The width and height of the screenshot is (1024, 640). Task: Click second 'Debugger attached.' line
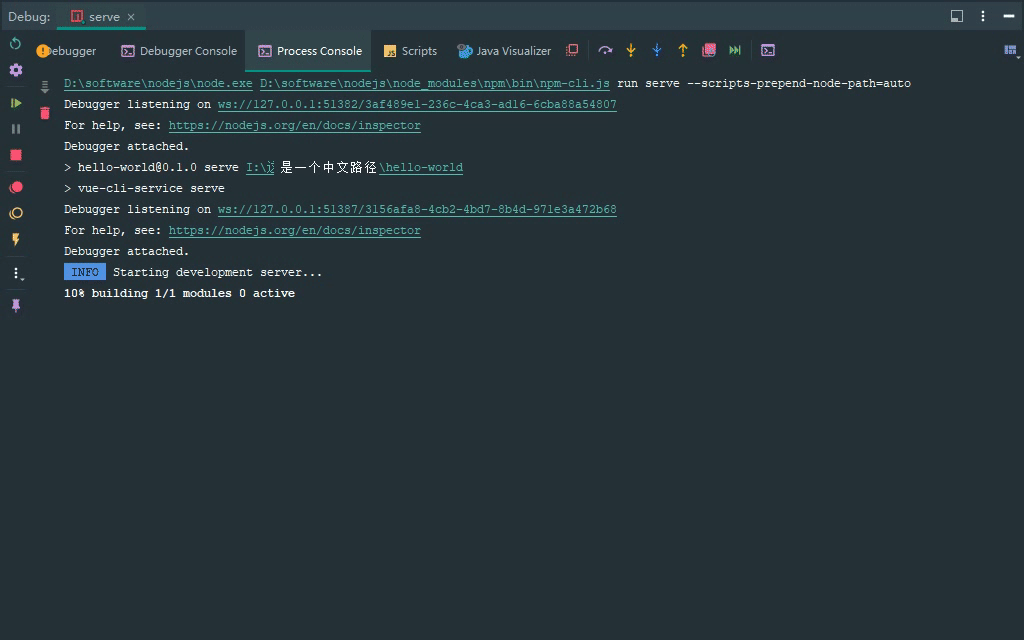pyautogui.click(x=127, y=251)
